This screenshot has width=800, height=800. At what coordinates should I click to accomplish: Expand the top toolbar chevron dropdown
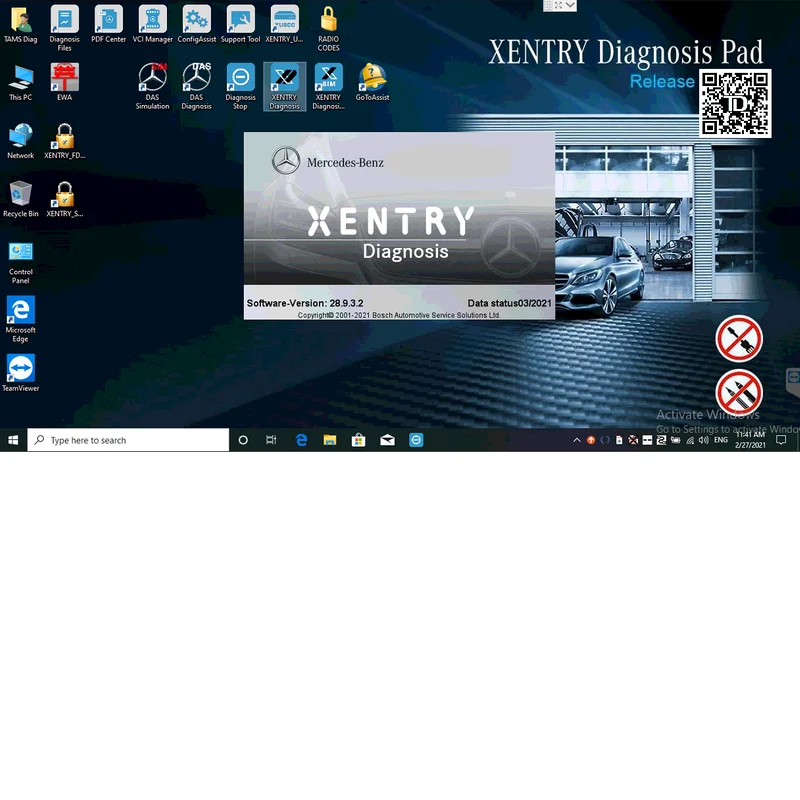tap(570, 5)
